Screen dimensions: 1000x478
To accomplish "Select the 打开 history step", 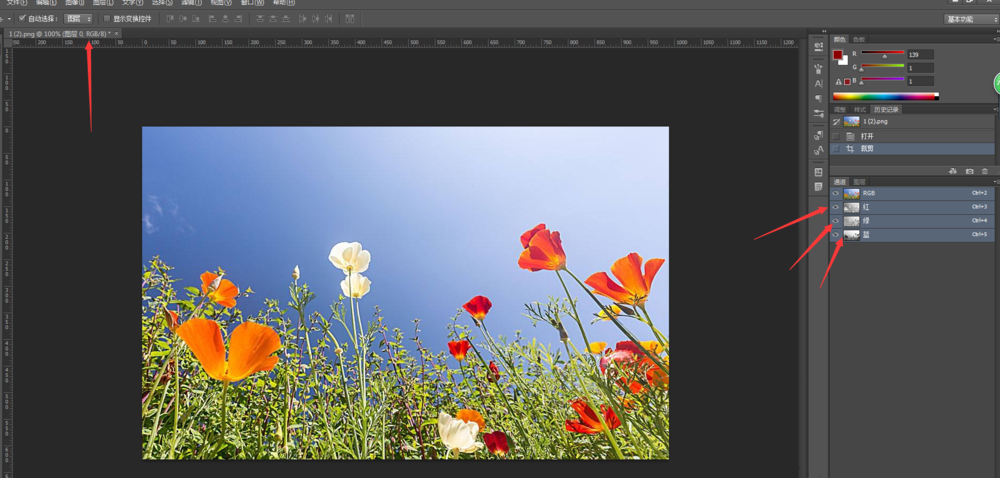I will [x=867, y=135].
